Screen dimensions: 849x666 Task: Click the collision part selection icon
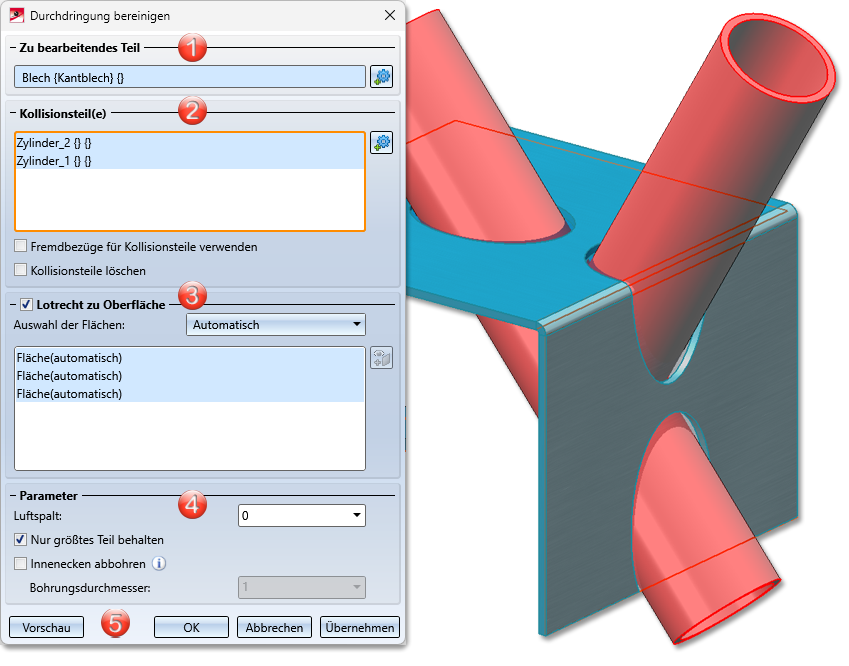[x=381, y=143]
